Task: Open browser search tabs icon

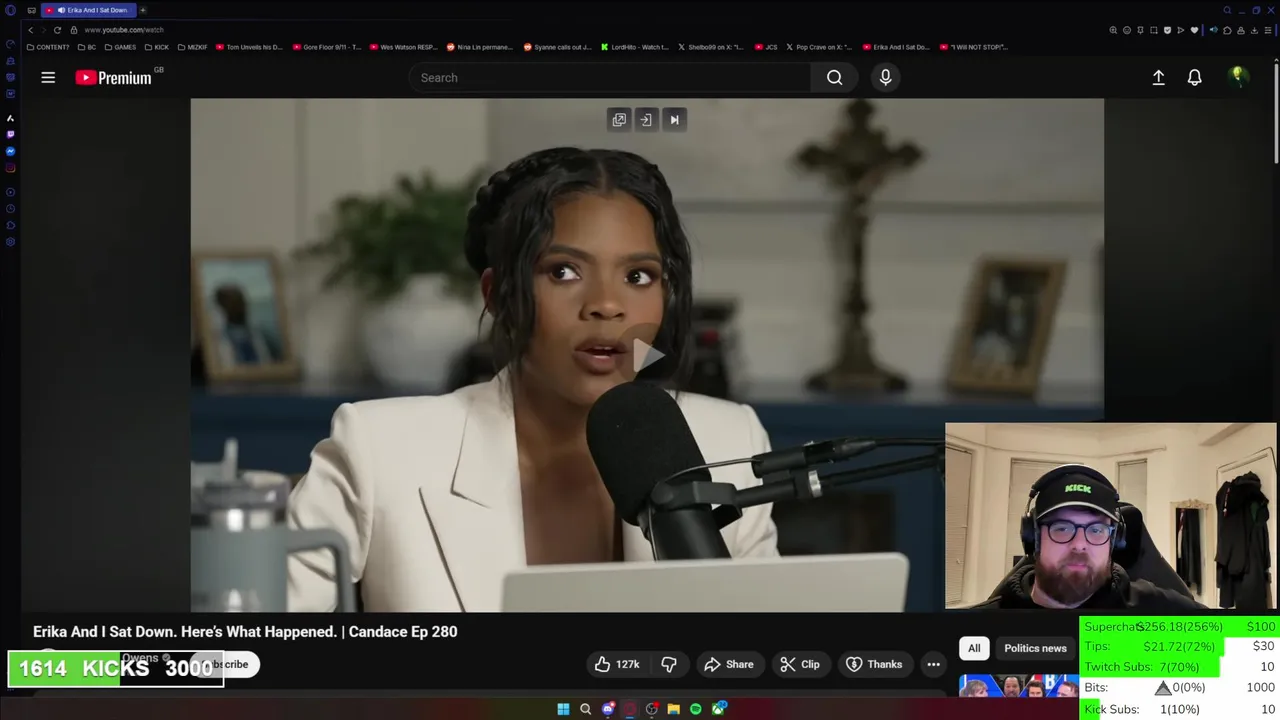Action: point(1227,10)
